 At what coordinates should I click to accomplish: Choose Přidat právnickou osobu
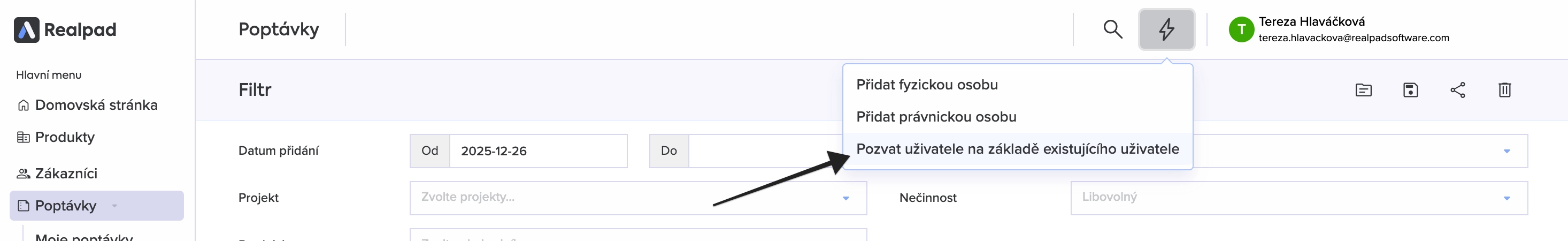pos(935,117)
